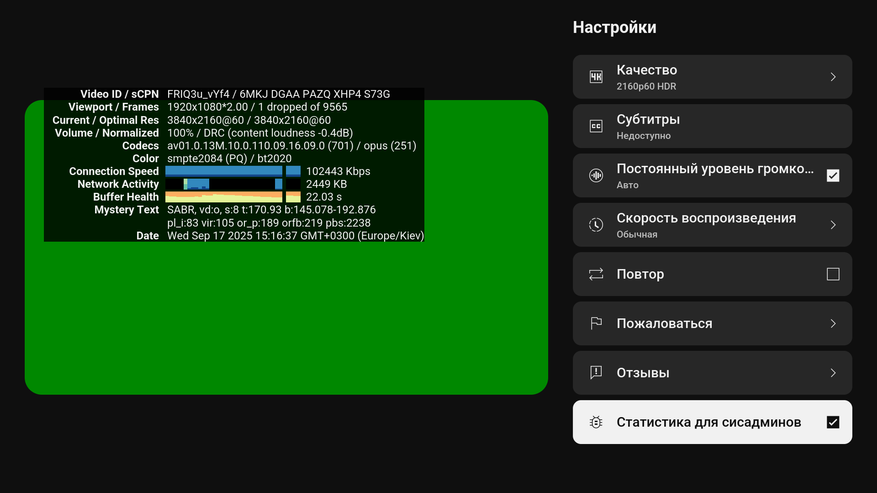Click the bug icon for stats
Viewport: 877px width, 493px height.
(x=596, y=422)
